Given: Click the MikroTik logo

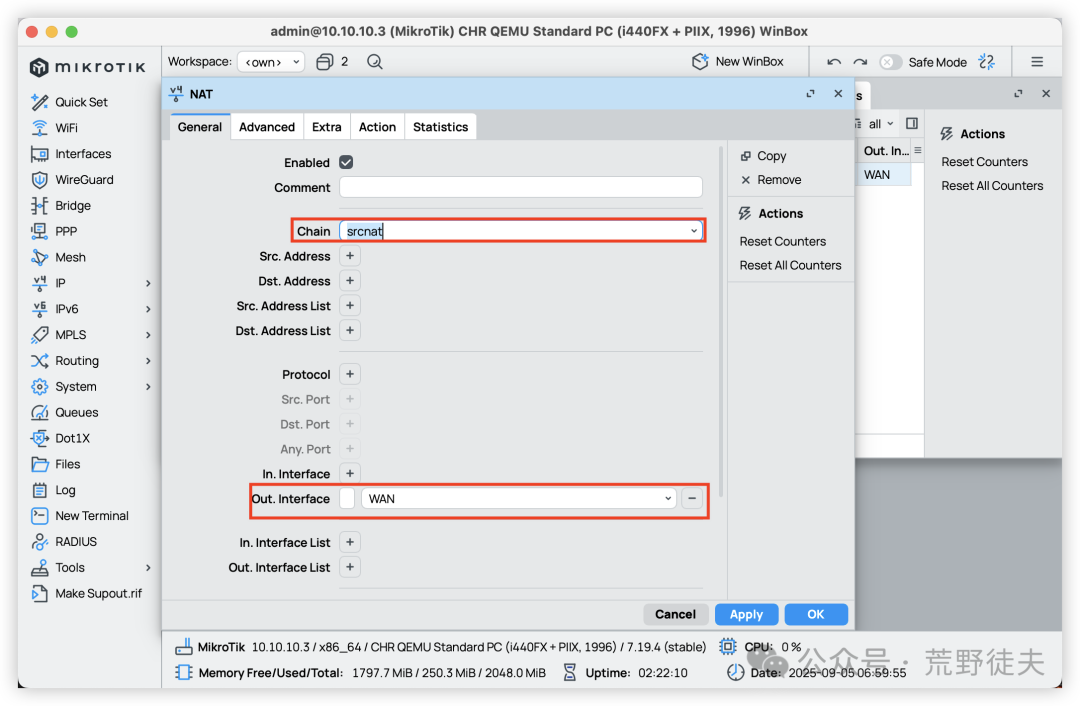Looking at the screenshot, I should pyautogui.click(x=87, y=67).
